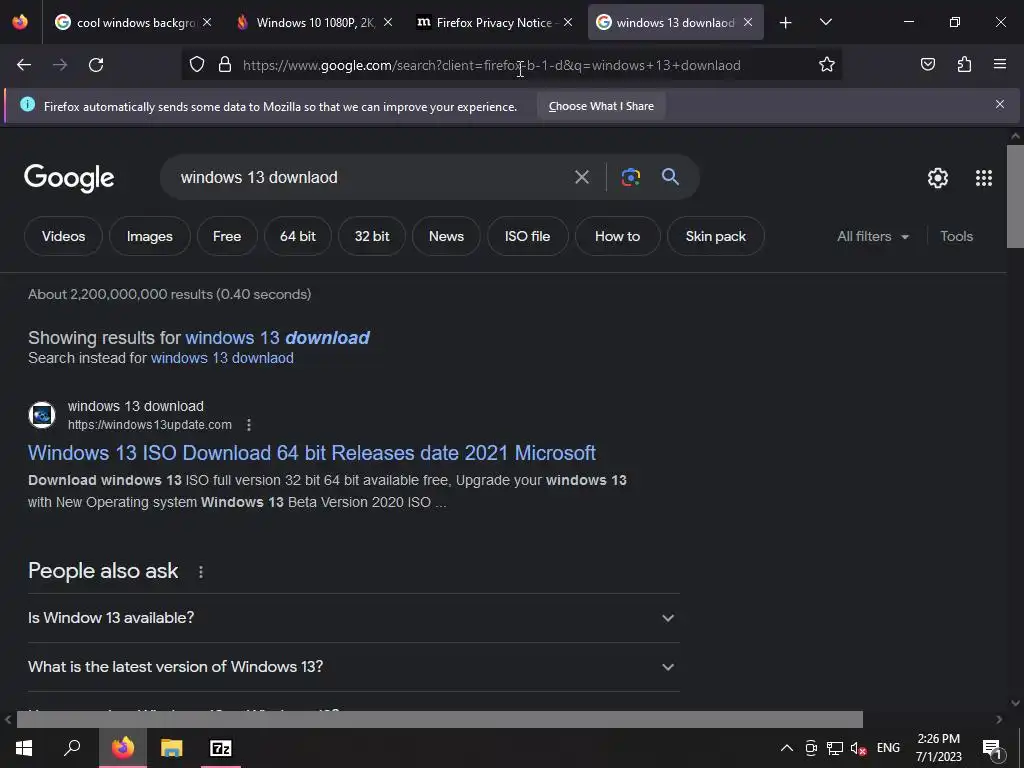
Task: Filter results by News
Action: (446, 236)
